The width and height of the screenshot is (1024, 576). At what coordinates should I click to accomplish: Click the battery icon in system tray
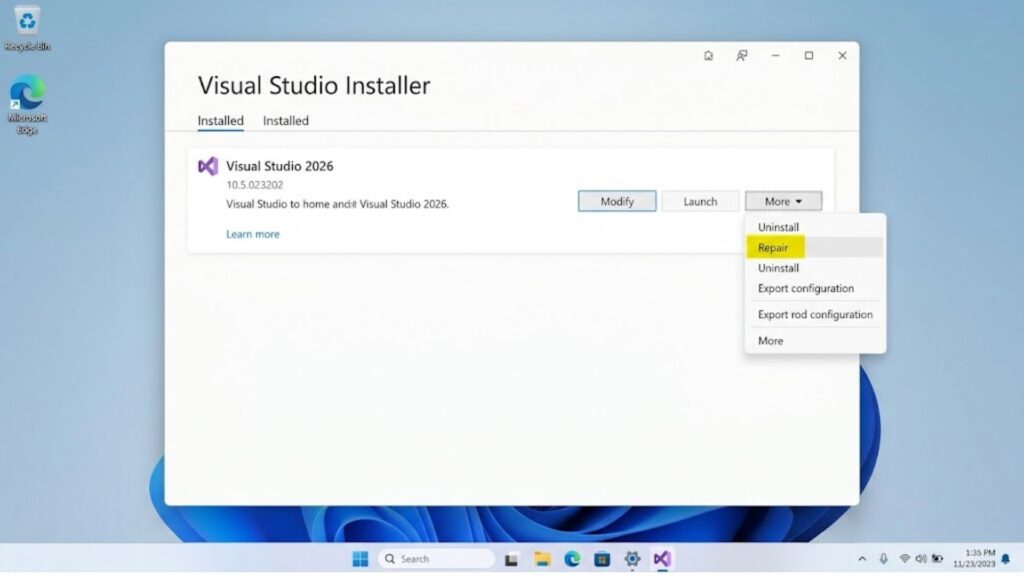click(x=937, y=559)
